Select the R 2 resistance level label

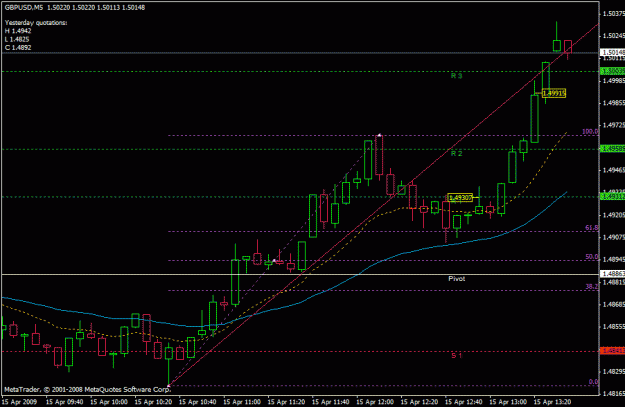pyautogui.click(x=456, y=153)
